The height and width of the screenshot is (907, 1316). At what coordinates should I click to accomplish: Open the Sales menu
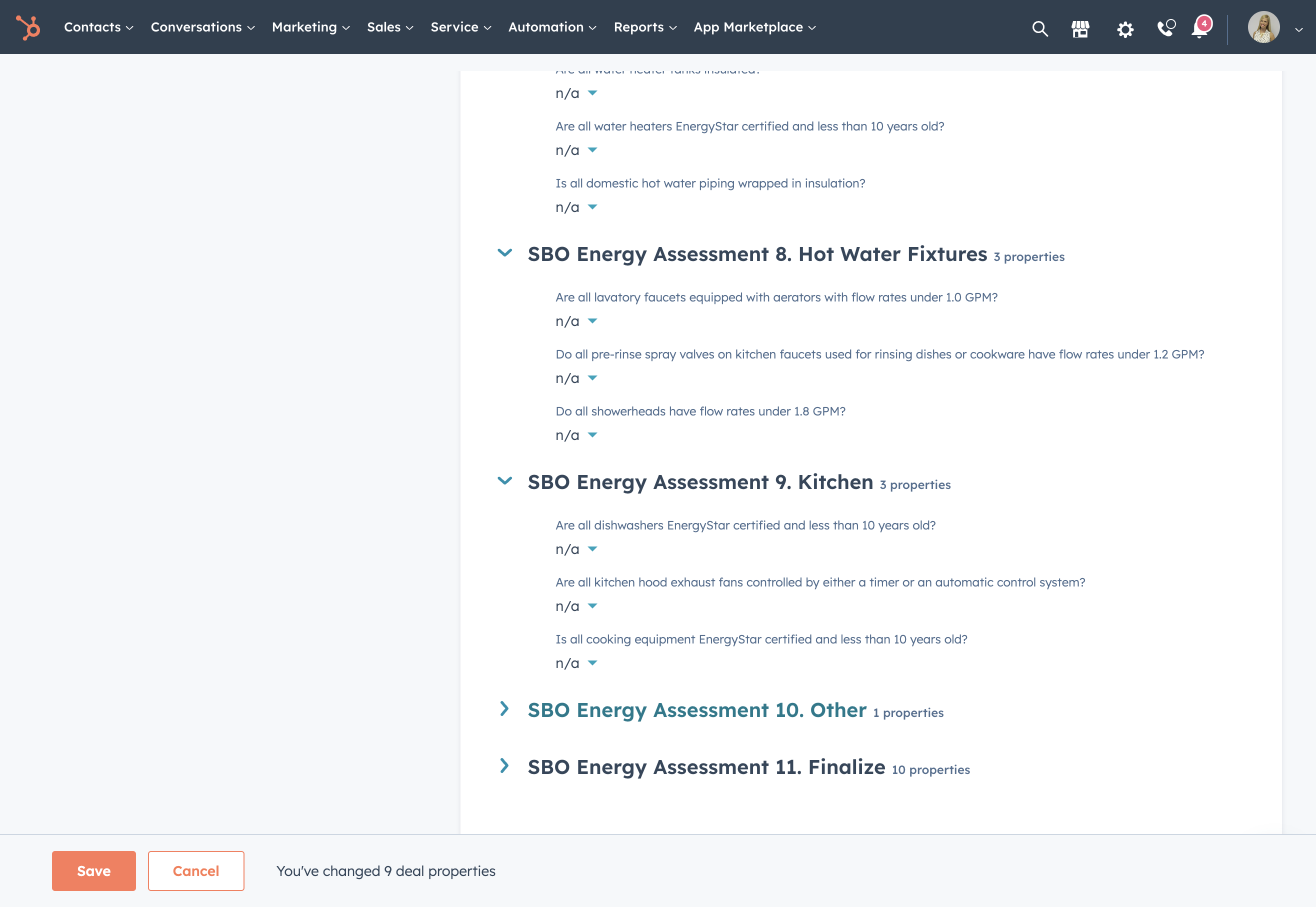[390, 27]
